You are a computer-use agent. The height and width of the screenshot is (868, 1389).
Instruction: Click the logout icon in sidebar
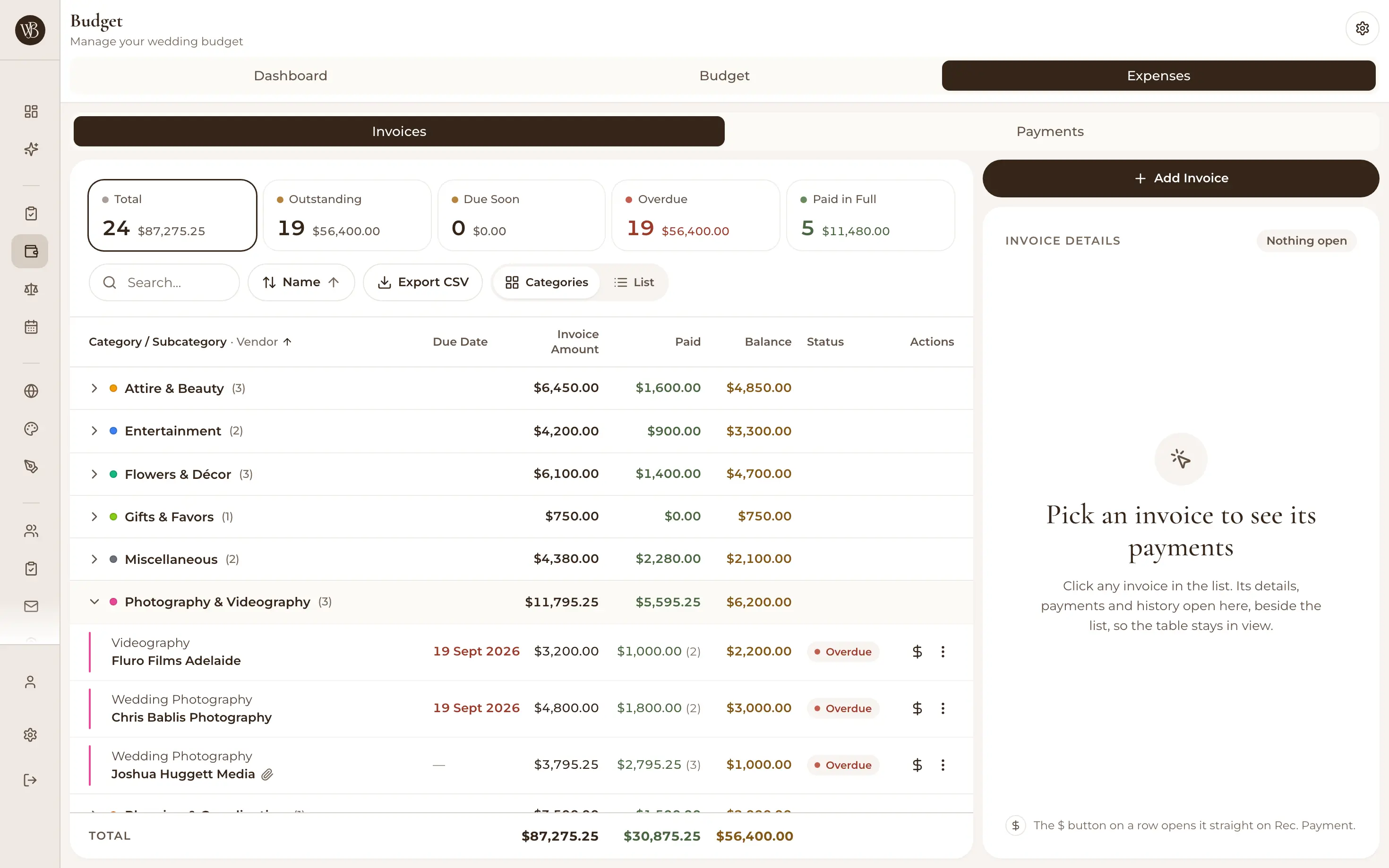30,780
